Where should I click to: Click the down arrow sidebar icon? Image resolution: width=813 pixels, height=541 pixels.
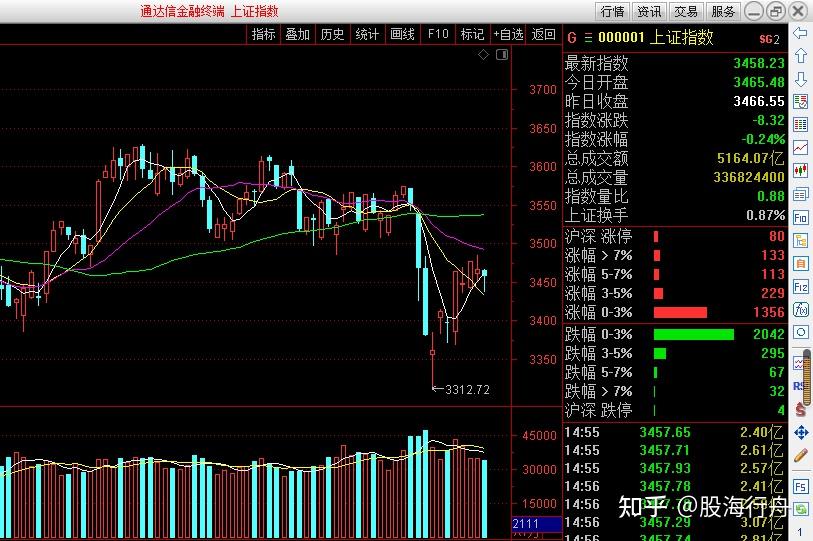(801, 79)
